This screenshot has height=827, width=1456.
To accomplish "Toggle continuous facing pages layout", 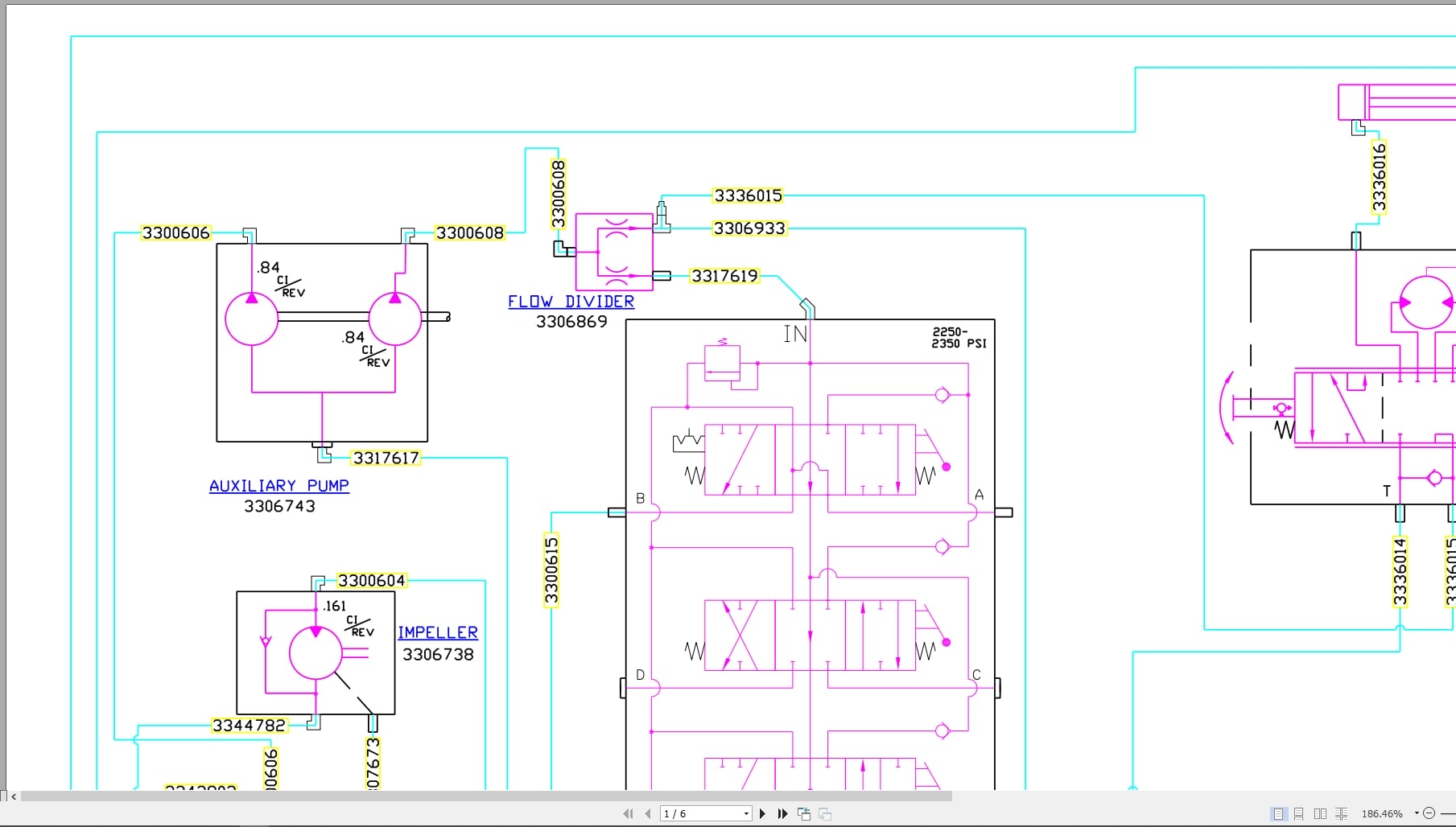I will click(1342, 813).
